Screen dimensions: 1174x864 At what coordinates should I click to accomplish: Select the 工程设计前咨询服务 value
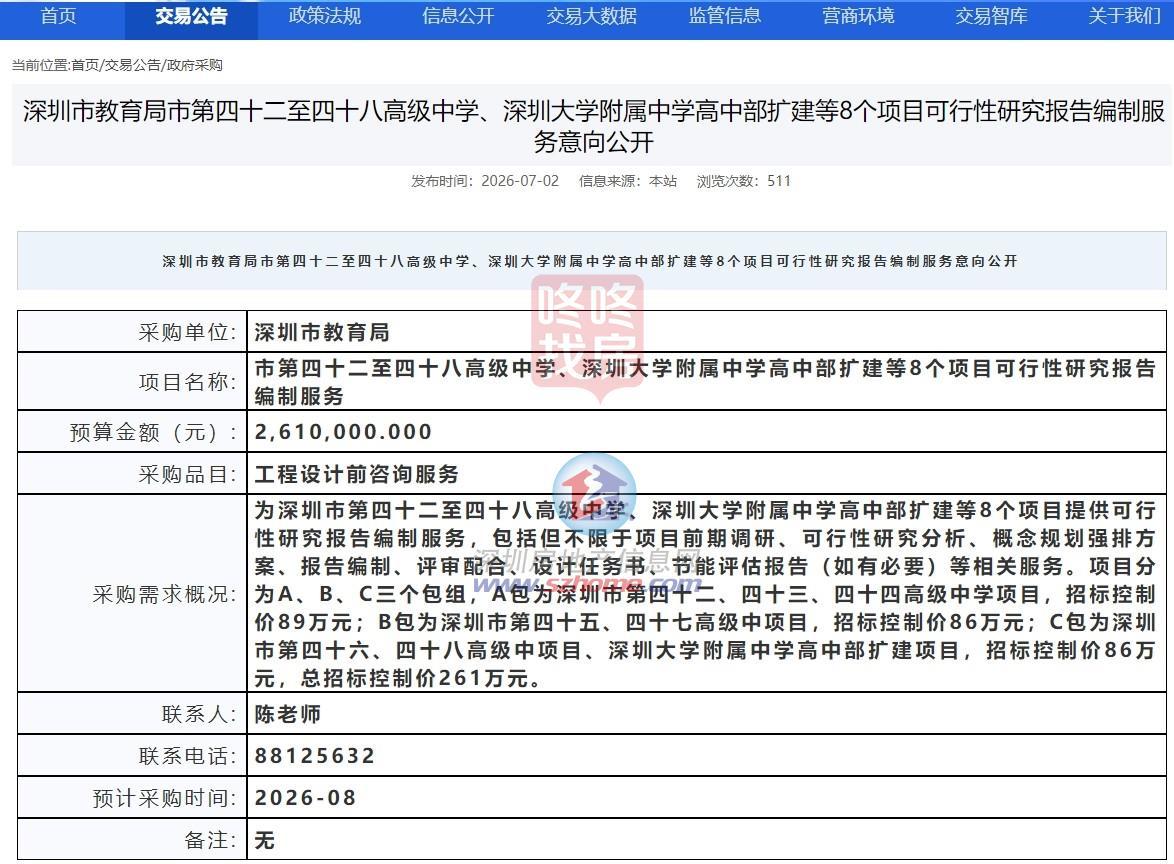coord(356,474)
